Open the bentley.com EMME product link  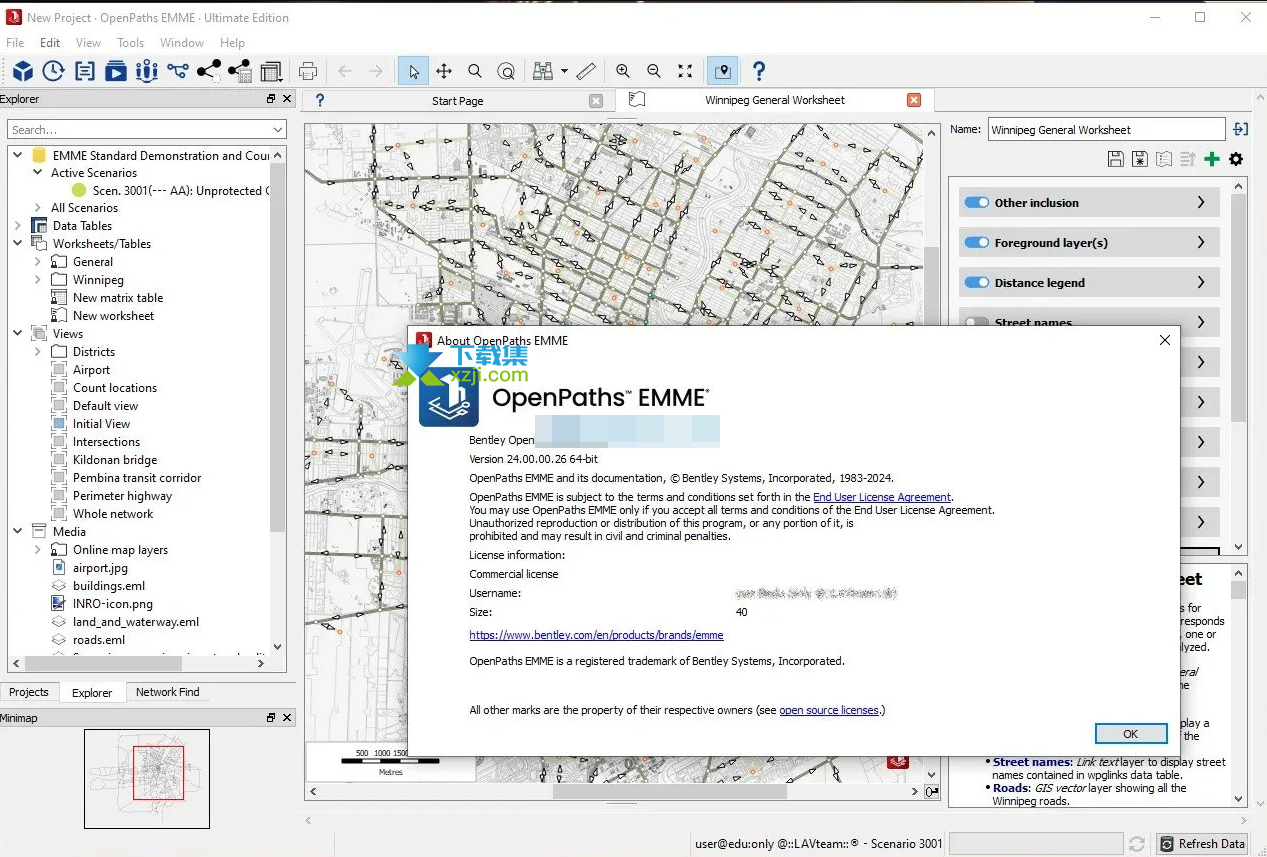[x=596, y=635]
